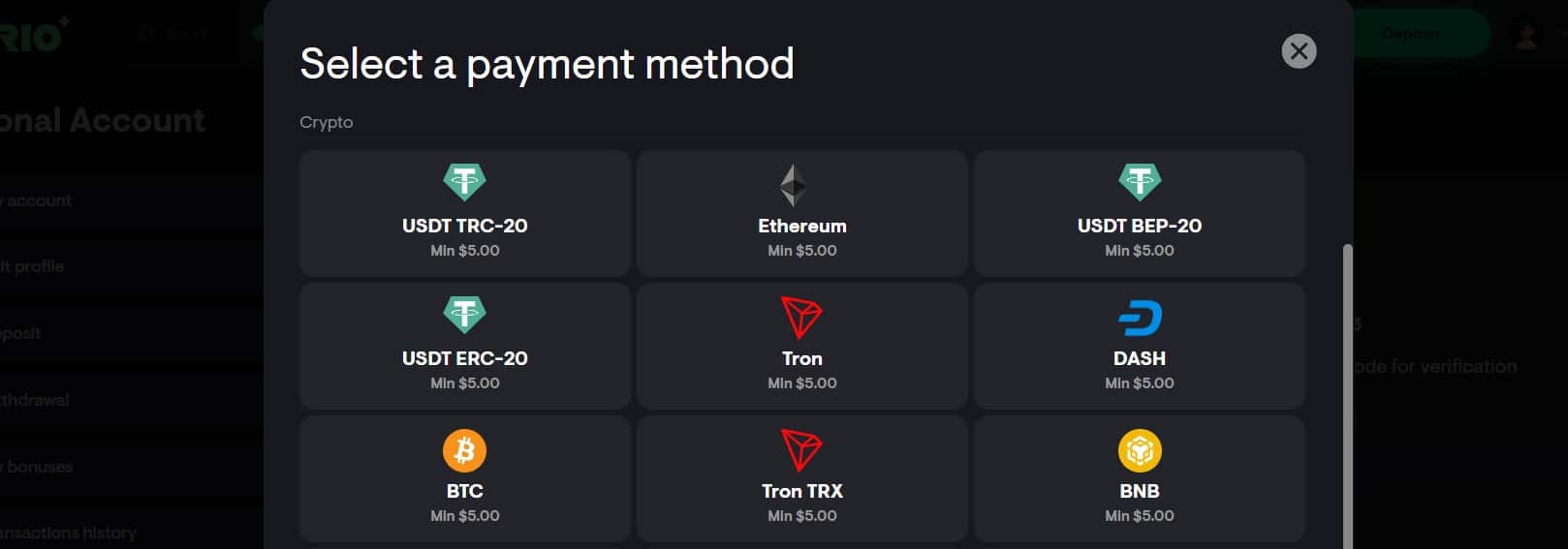Pick BTC as the payment method
This screenshot has width=1568, height=549.
[464, 491]
